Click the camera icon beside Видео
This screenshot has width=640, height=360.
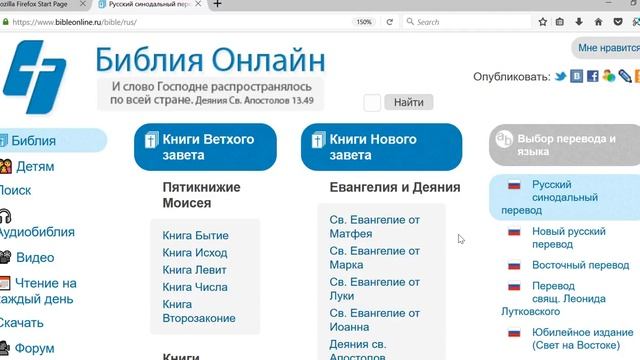(x=5, y=257)
